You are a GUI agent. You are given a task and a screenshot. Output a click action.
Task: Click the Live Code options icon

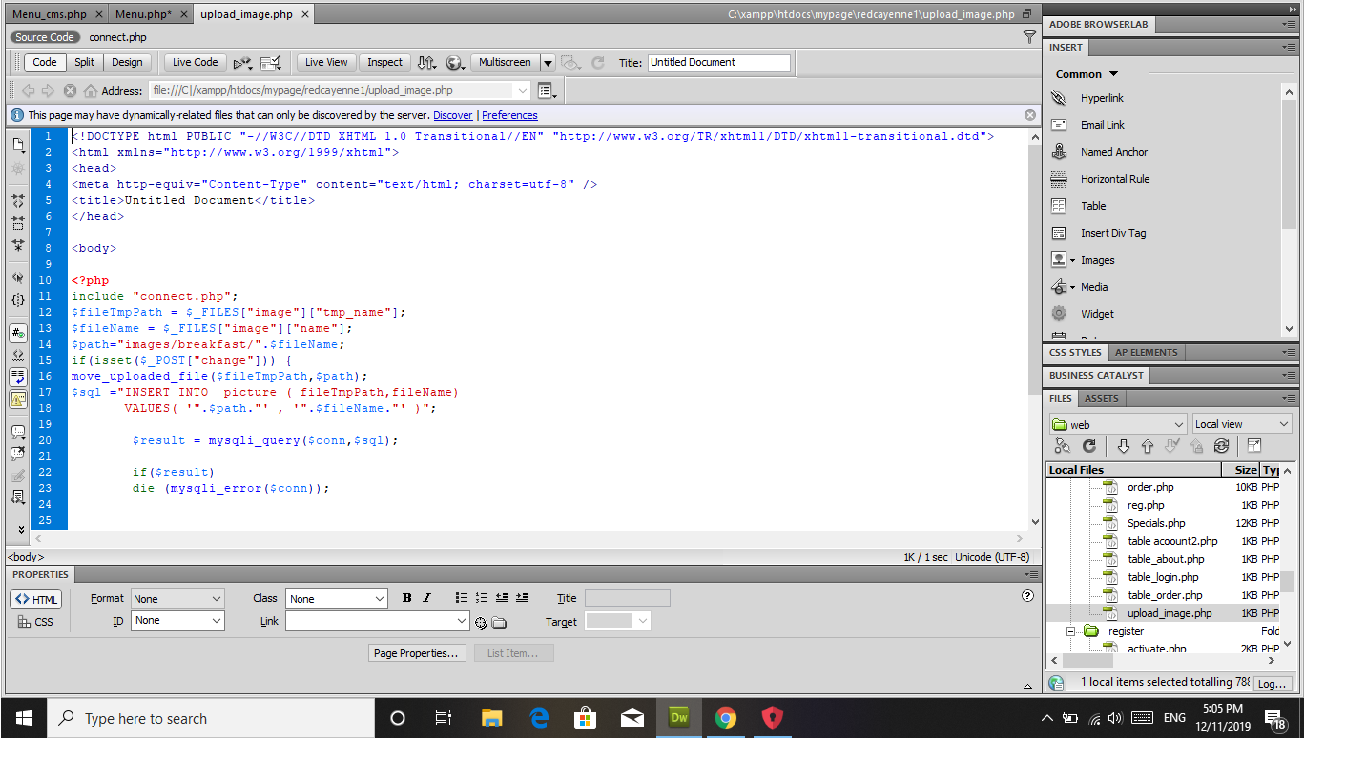pyautogui.click(x=243, y=62)
